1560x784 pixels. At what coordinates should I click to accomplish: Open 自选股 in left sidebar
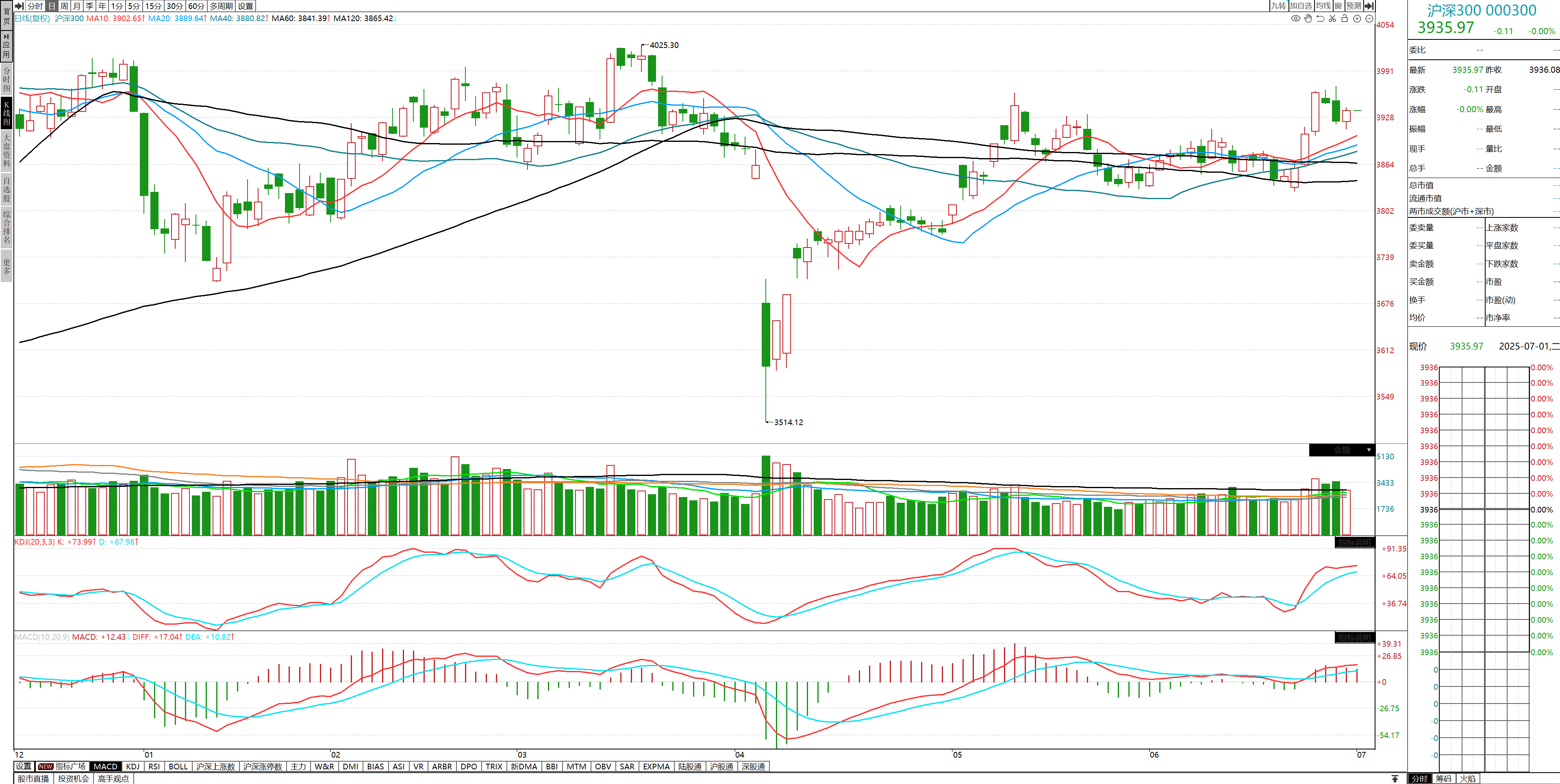point(7,189)
